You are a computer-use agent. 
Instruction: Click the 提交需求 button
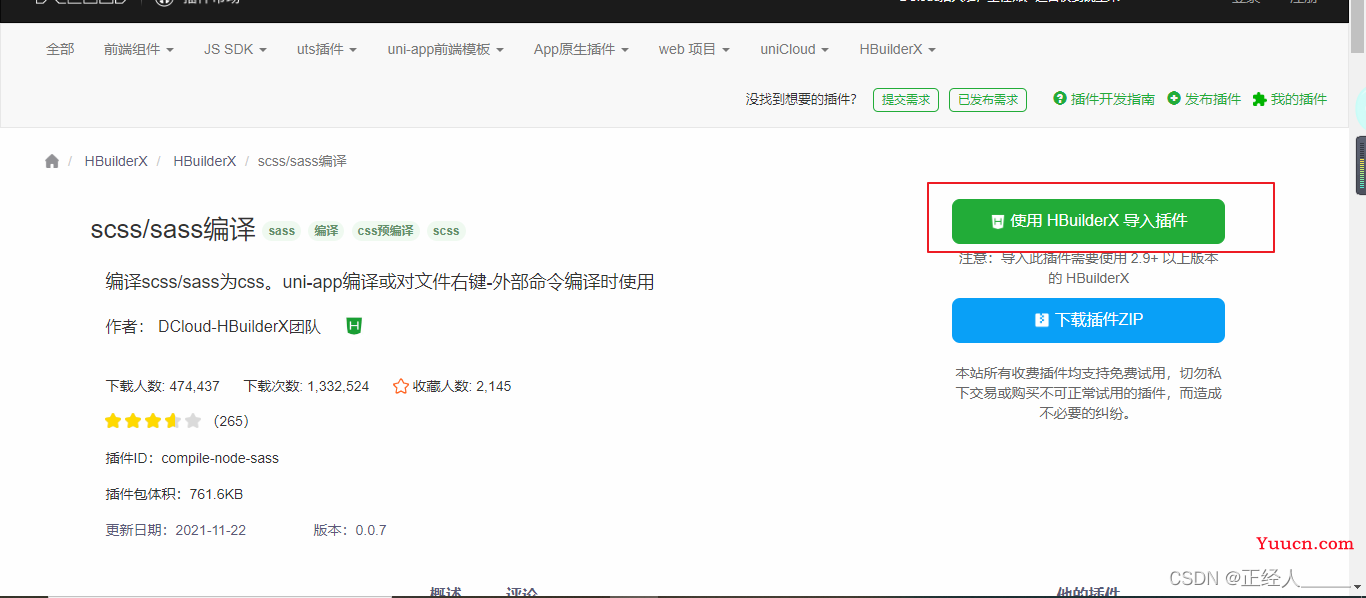pyautogui.click(x=906, y=100)
